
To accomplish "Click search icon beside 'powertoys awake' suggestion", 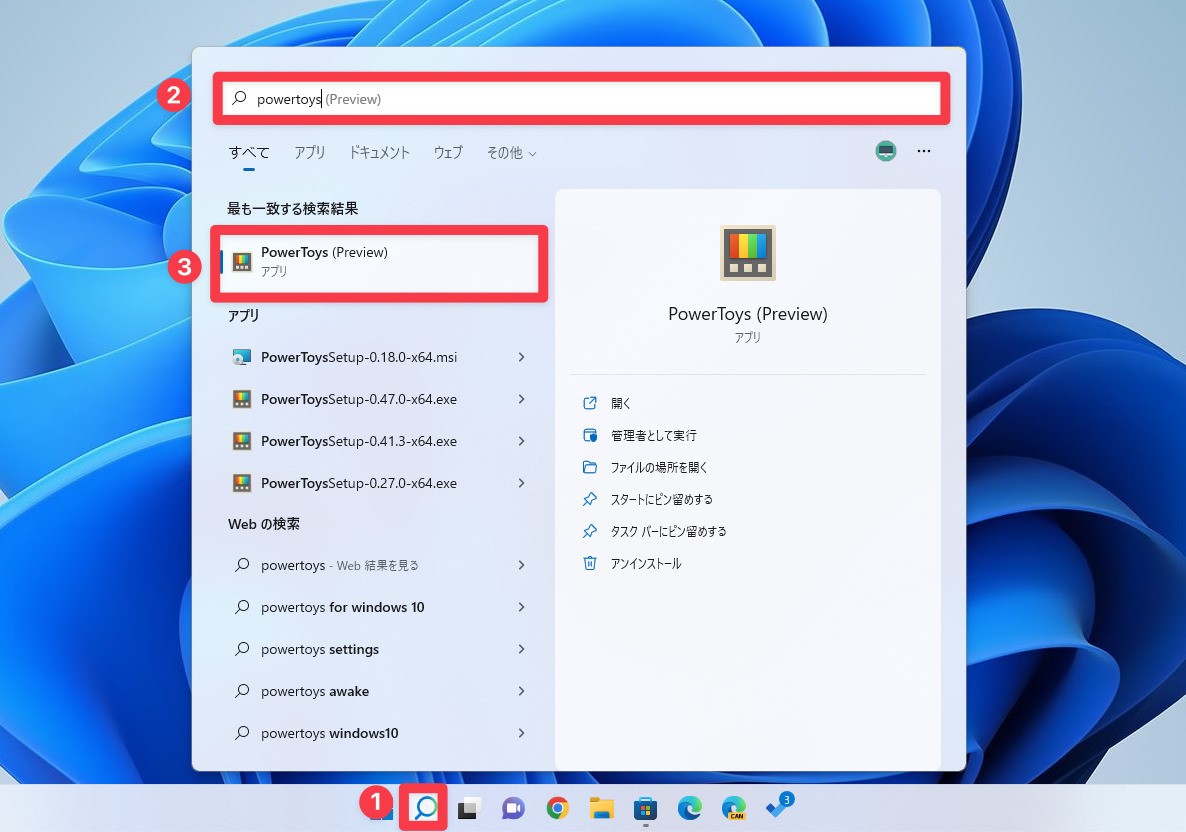I will pos(242,691).
